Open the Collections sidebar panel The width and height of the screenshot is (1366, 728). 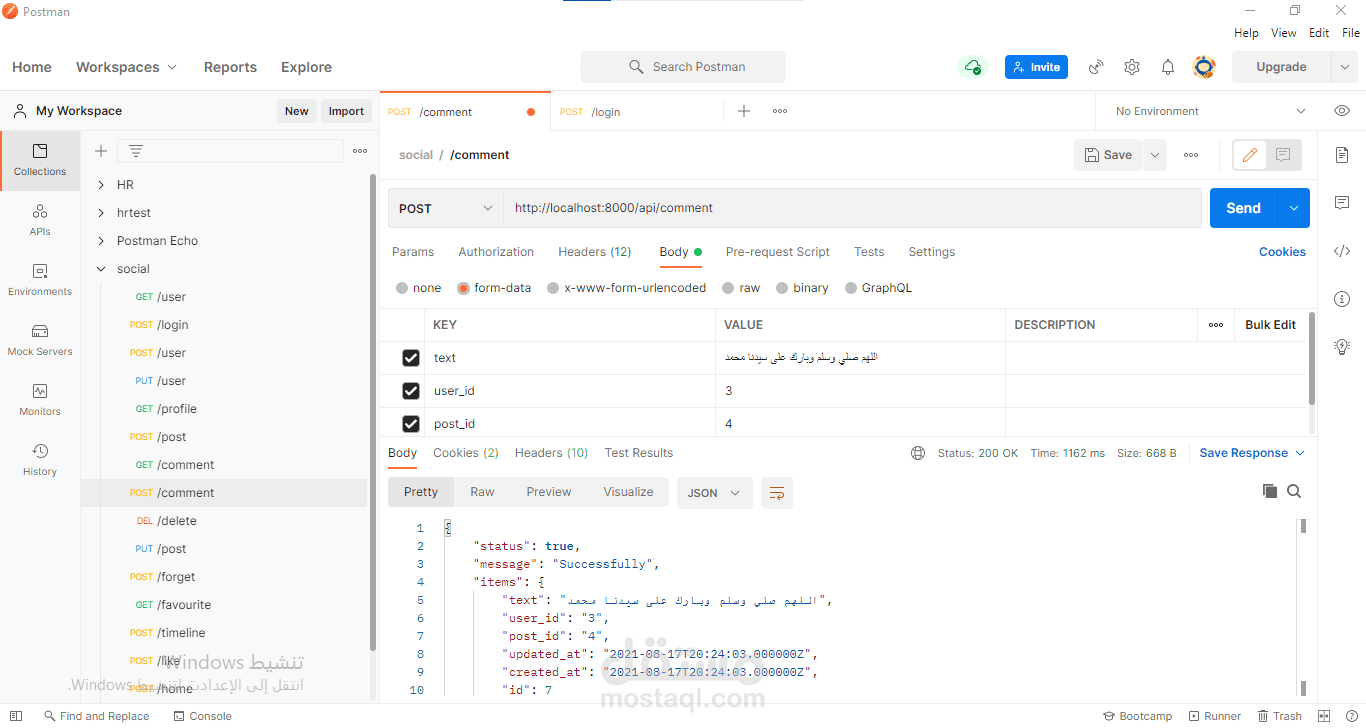click(x=40, y=160)
